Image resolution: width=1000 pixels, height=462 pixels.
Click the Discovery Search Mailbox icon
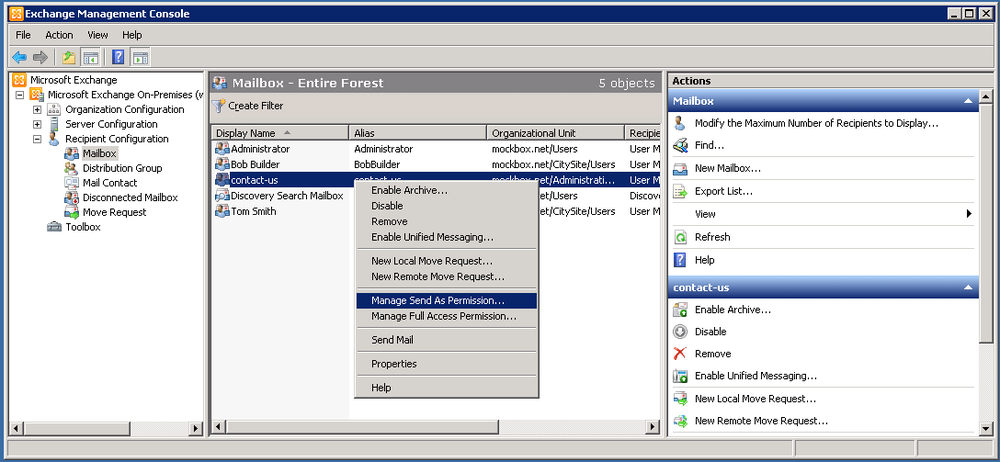point(222,195)
